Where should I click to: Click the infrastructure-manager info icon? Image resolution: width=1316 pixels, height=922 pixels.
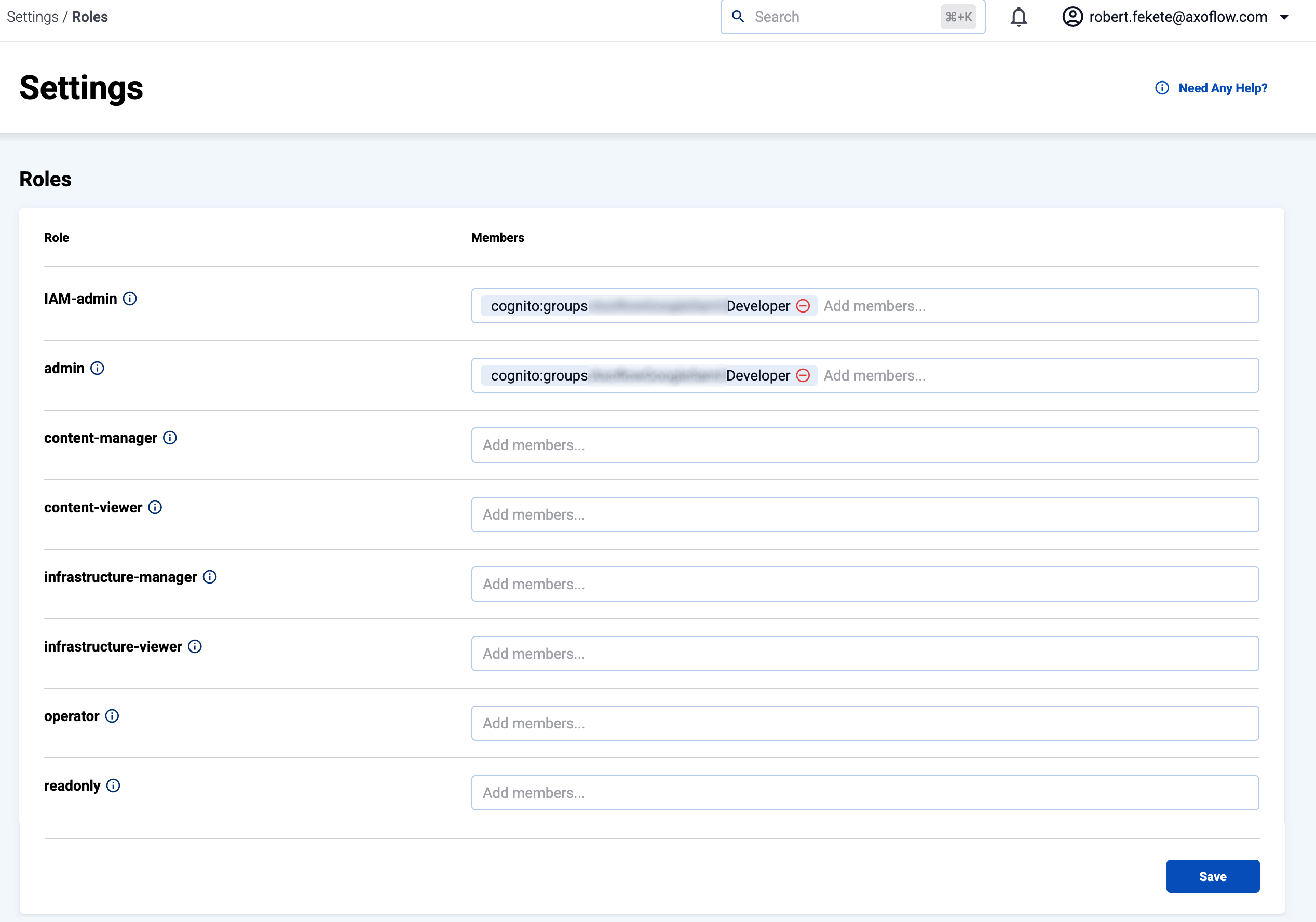click(211, 577)
